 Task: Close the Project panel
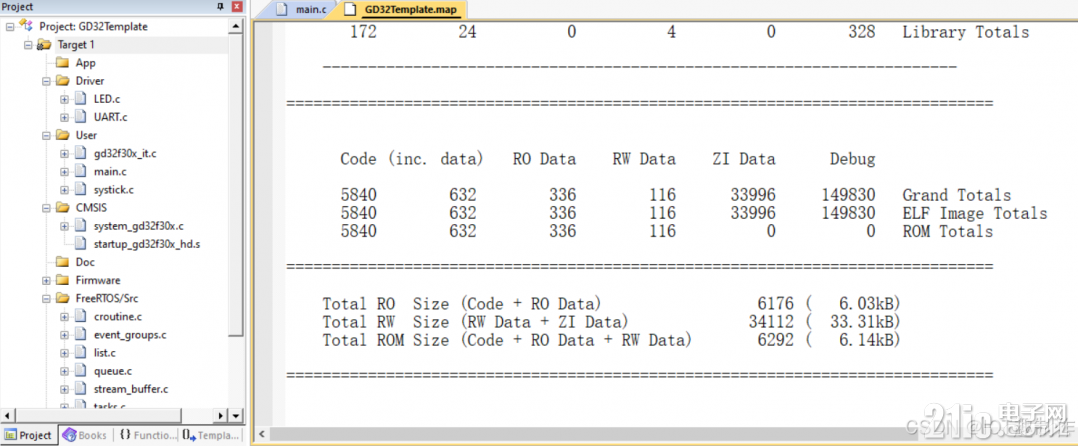(237, 7)
